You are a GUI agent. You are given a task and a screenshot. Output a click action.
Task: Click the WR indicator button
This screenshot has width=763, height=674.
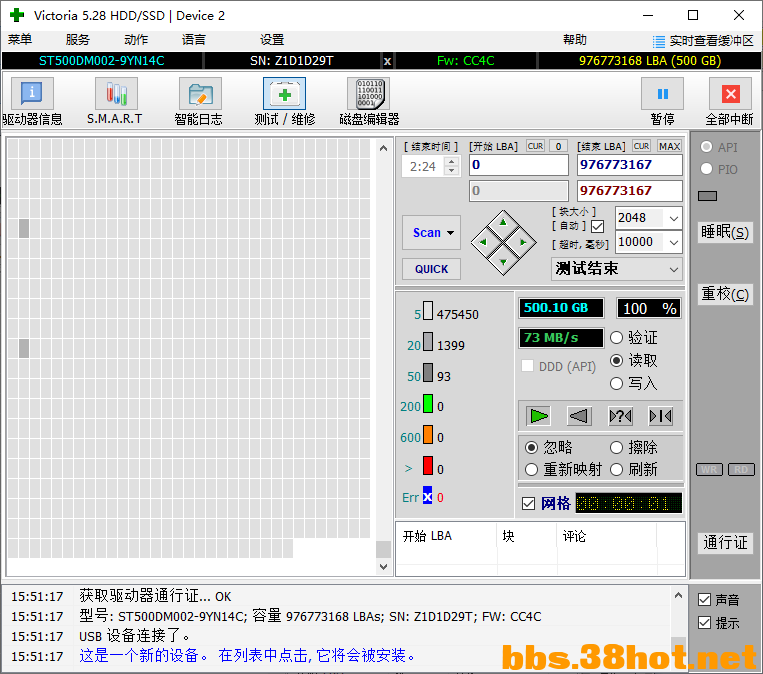click(x=709, y=470)
